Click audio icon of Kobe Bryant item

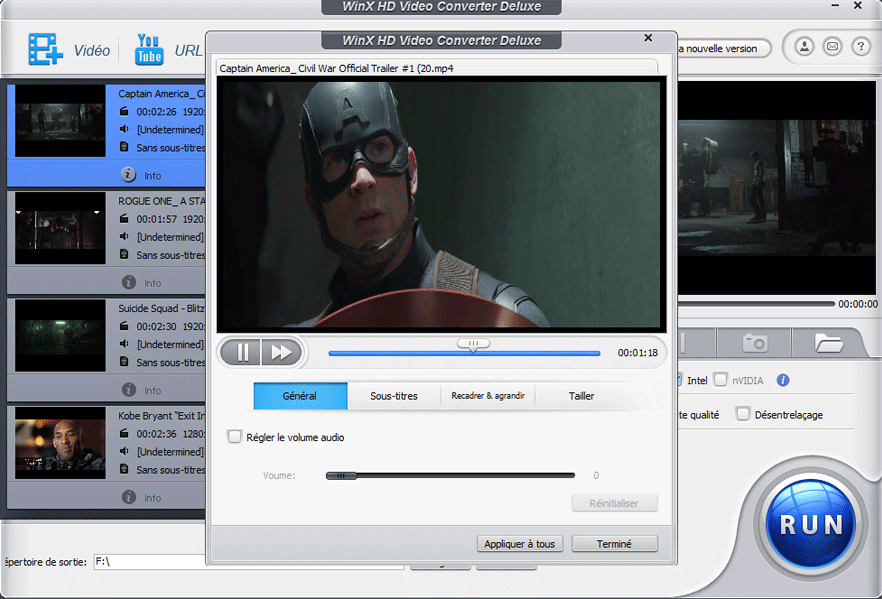(x=124, y=451)
